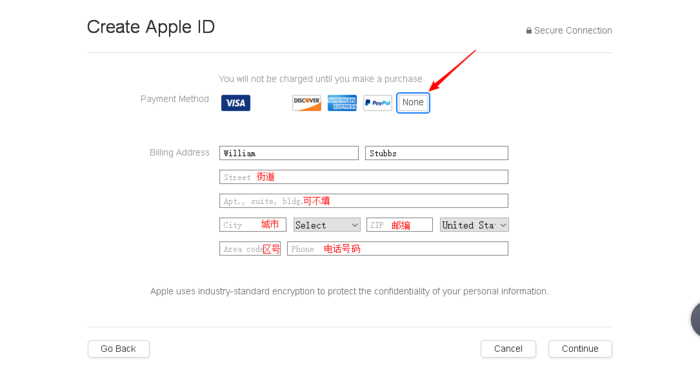Click the Apt., suite, bldg. field
Screen dimensions: 700x366
(x=364, y=201)
